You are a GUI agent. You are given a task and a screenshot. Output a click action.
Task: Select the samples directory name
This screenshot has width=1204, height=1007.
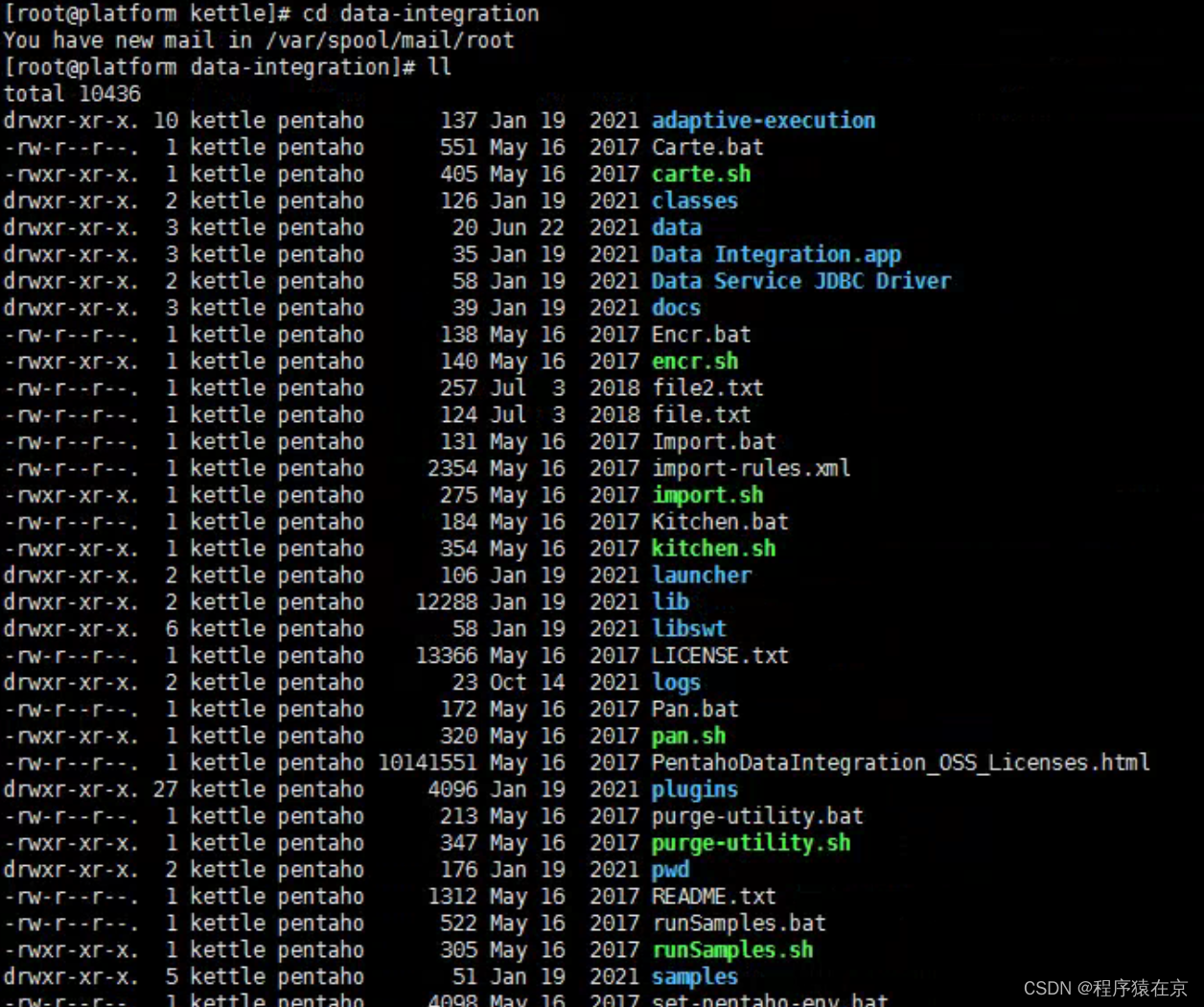695,977
